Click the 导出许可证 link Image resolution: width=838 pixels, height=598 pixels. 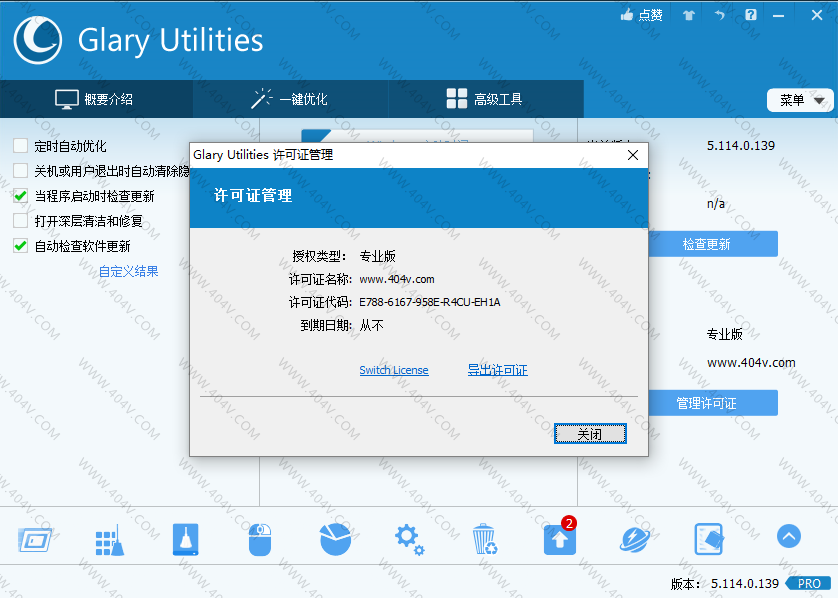coord(497,370)
